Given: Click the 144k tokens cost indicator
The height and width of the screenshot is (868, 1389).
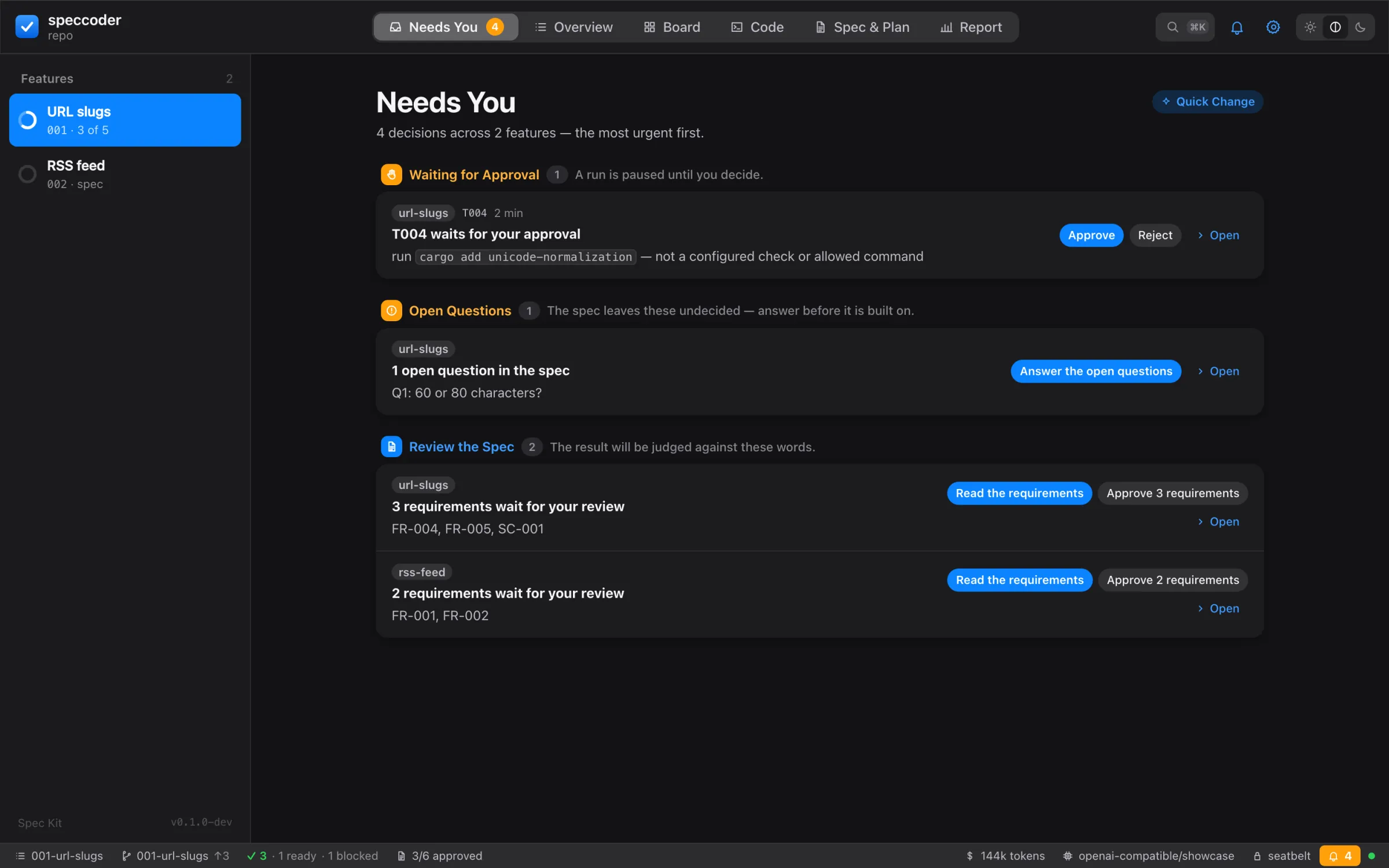Looking at the screenshot, I should point(1005,856).
